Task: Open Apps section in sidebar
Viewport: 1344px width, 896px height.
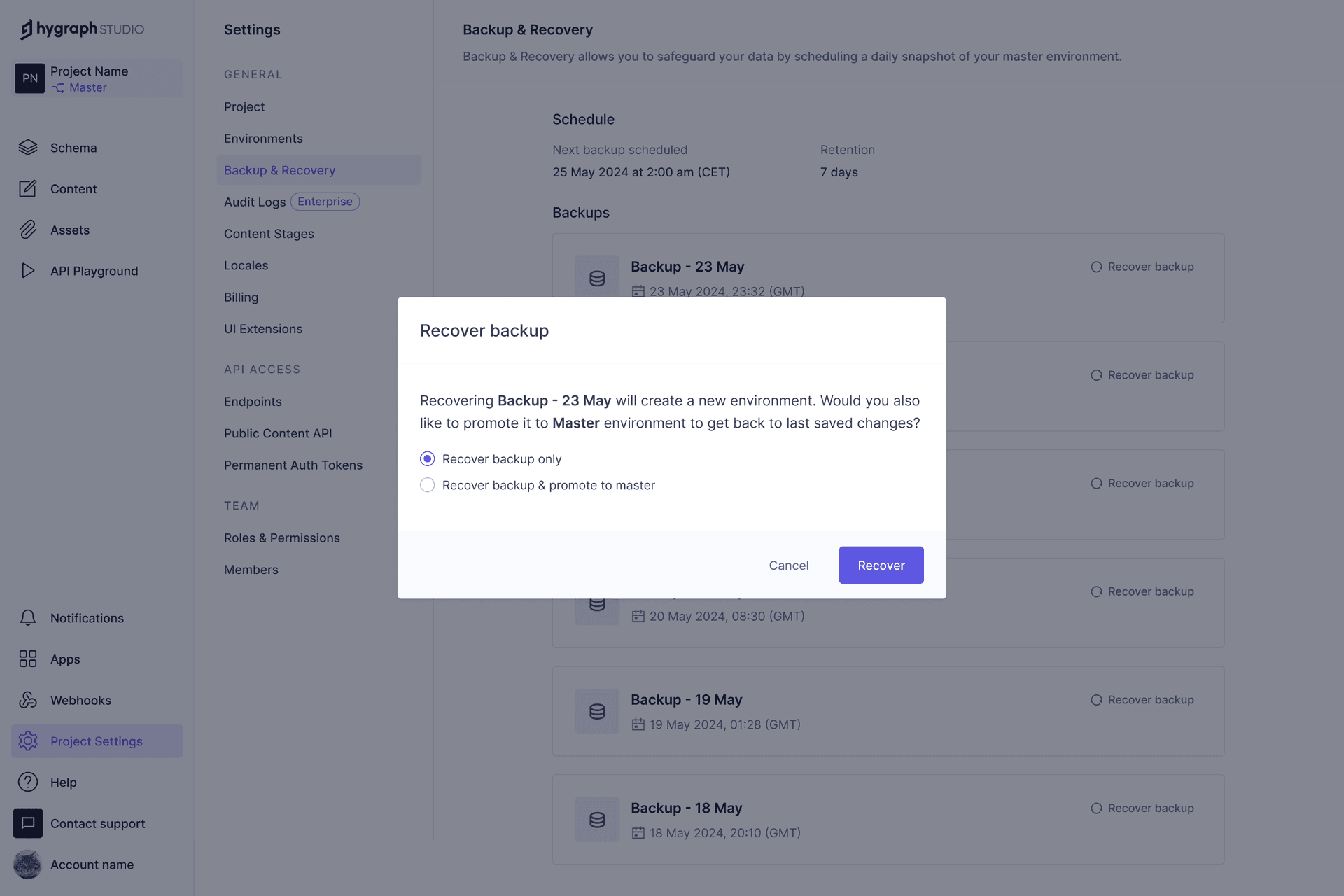Action: [64, 658]
